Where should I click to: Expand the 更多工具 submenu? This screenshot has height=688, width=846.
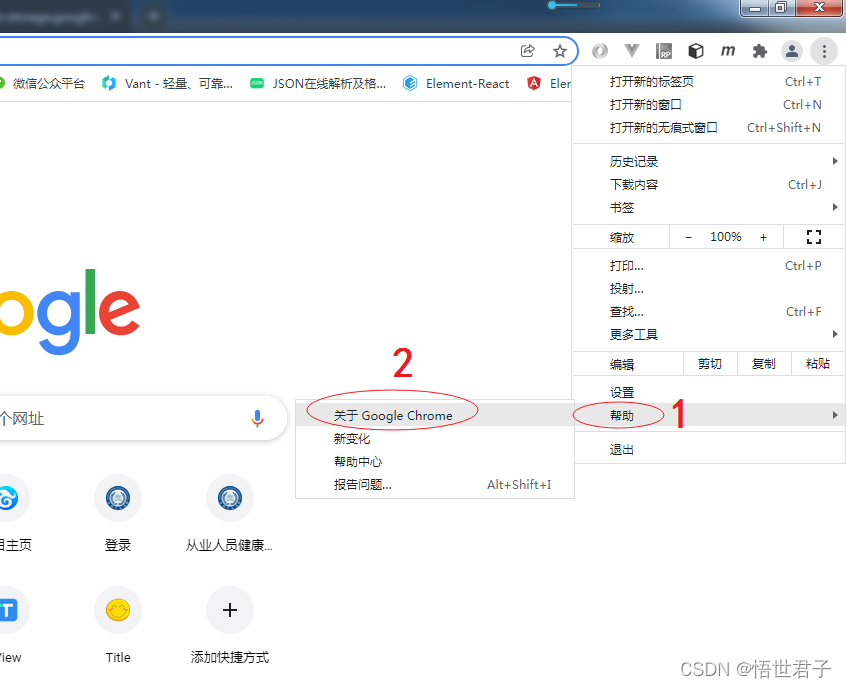(708, 335)
